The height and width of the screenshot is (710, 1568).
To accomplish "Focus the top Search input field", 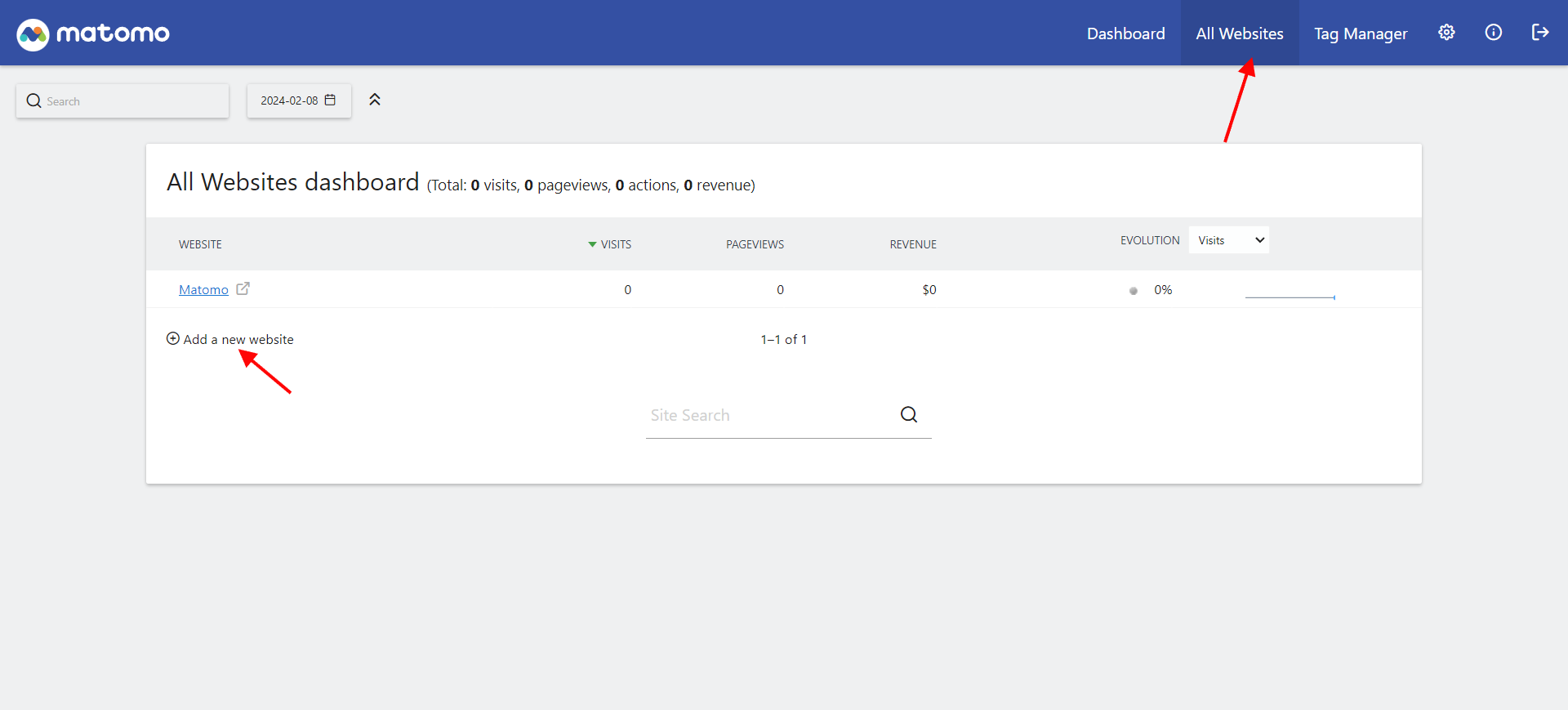I will (x=122, y=100).
